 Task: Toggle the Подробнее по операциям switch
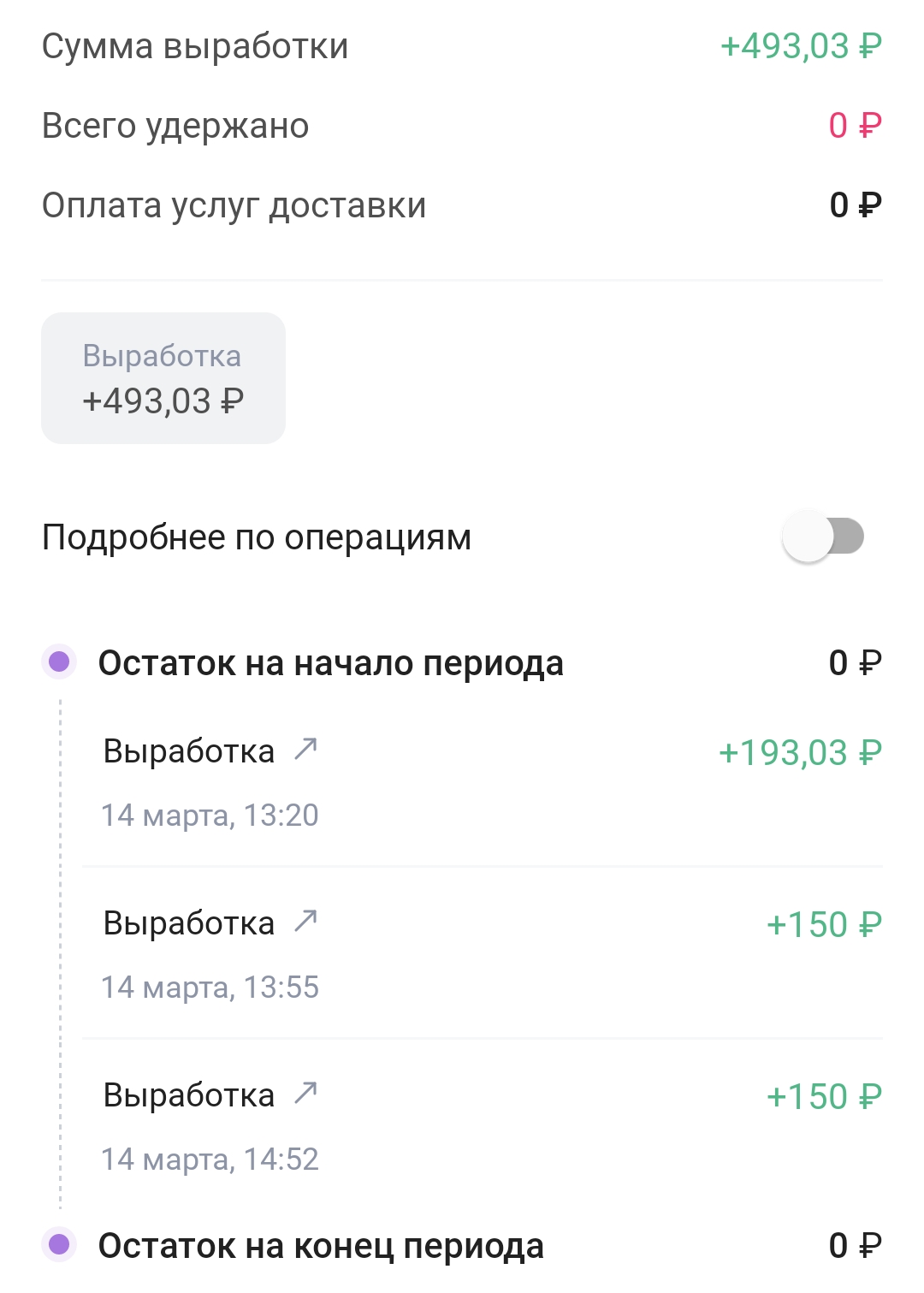tap(823, 537)
